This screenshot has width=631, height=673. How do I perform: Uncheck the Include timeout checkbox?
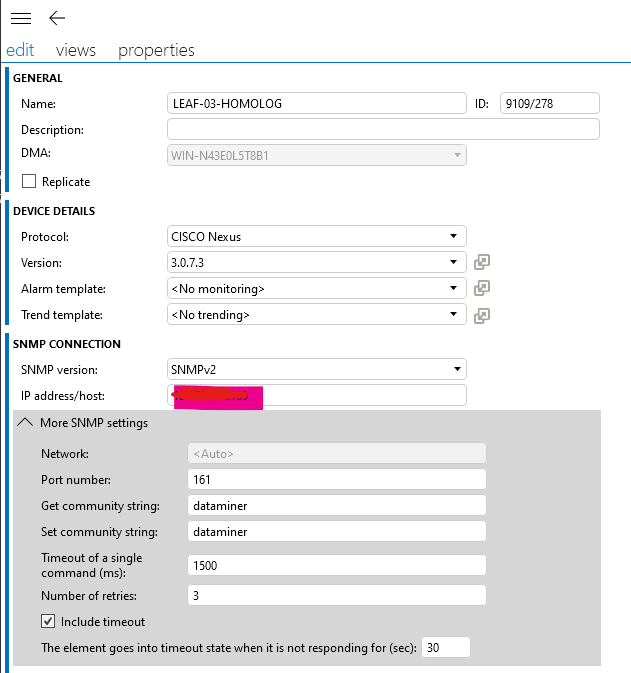pos(49,621)
